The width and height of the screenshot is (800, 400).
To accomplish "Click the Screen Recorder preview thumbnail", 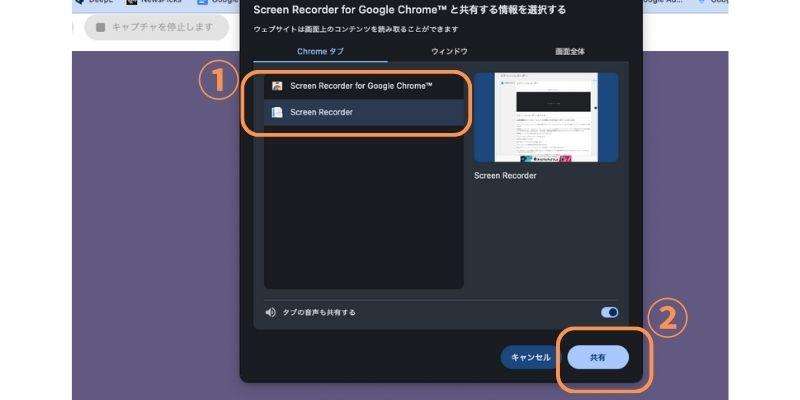I will pos(546,118).
